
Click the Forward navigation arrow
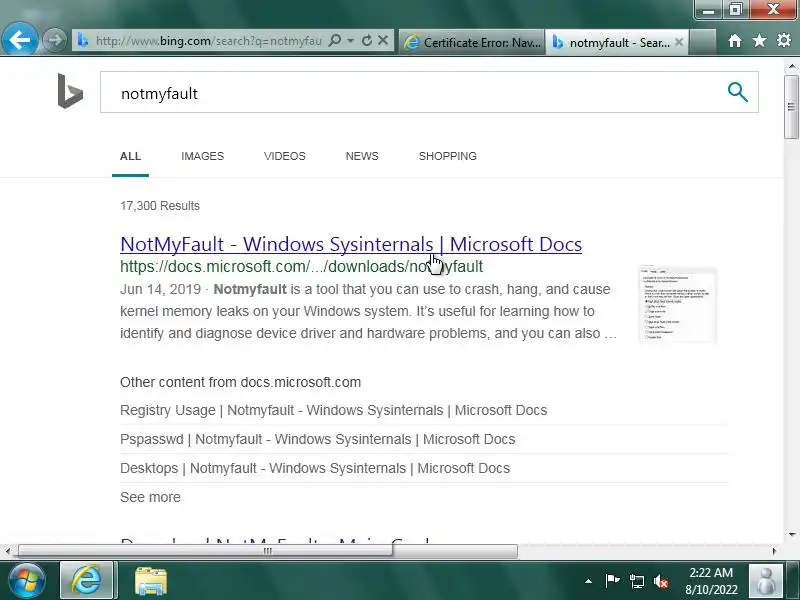pos(54,40)
